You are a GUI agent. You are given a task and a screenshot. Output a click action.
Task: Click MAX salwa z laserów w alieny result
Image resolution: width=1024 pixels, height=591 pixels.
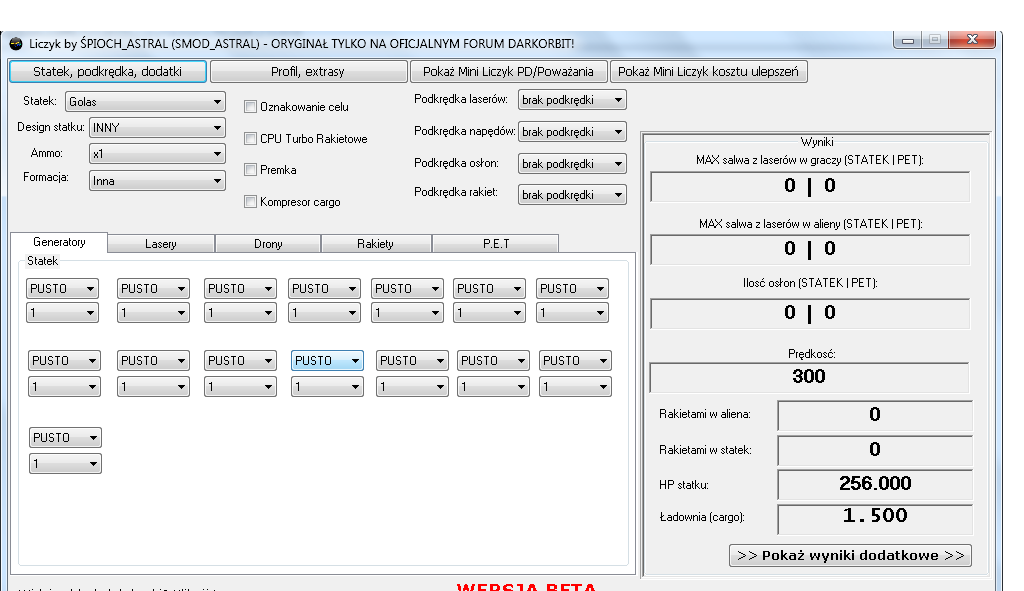tap(810, 249)
